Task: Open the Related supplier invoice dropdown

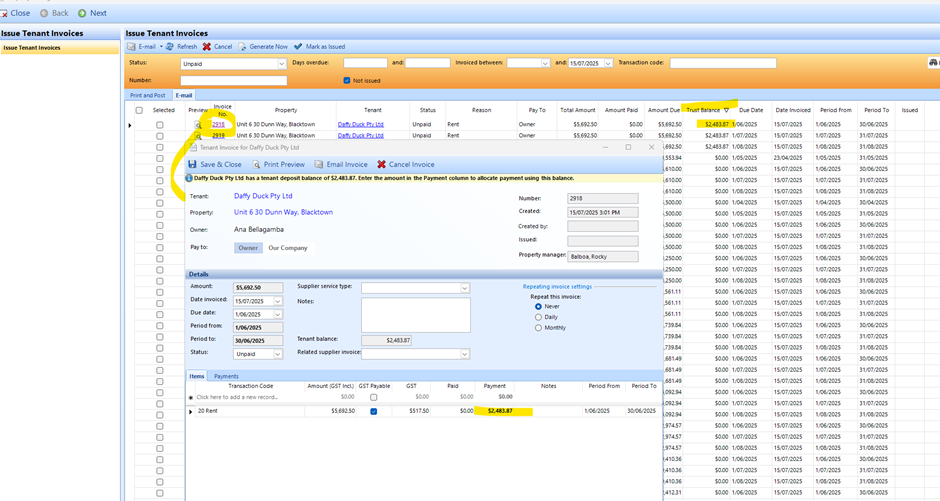Action: tap(465, 354)
